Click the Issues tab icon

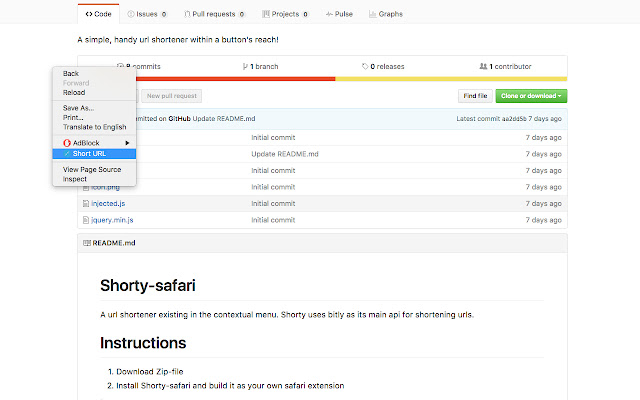pos(131,14)
